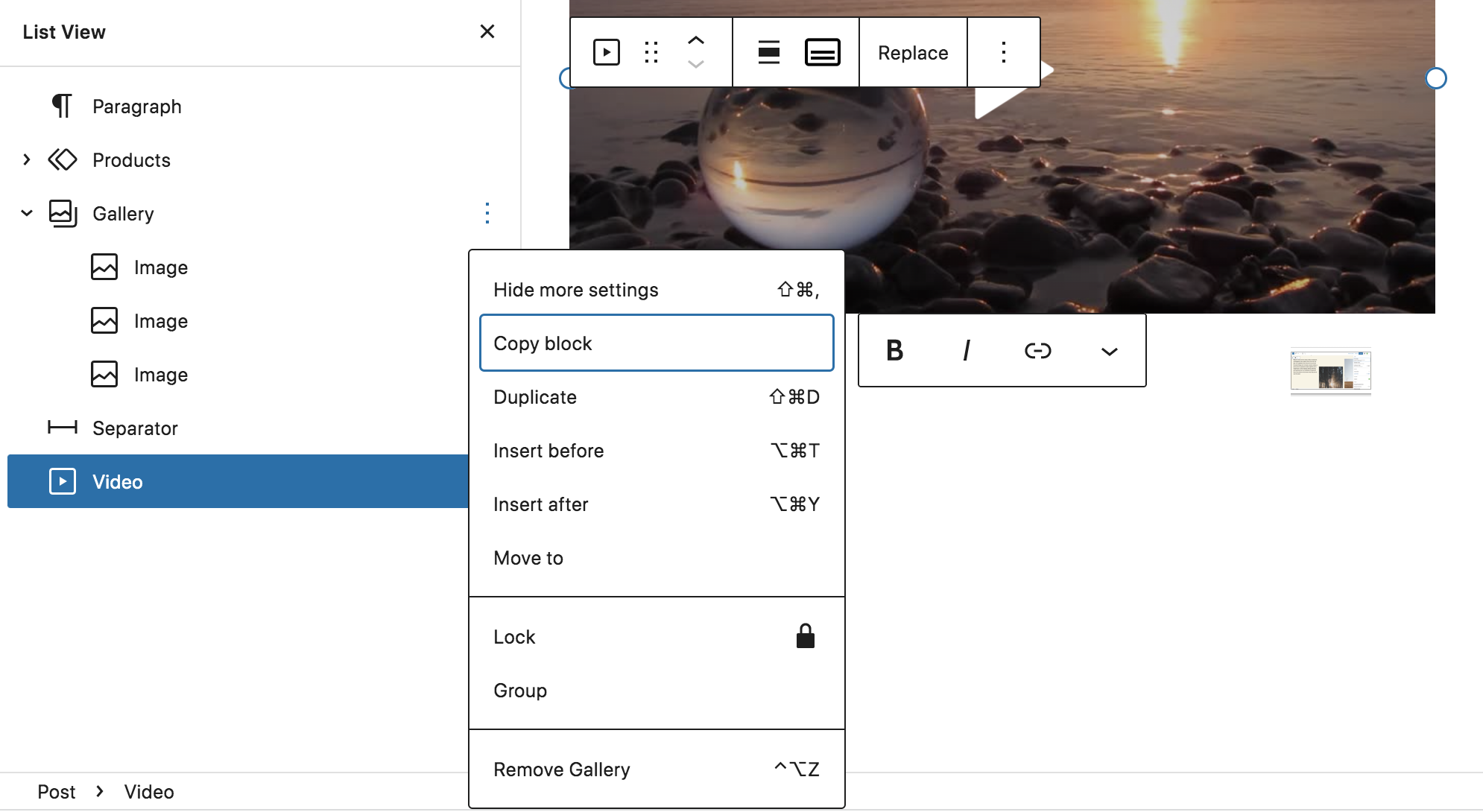Move the video block up with the up arrow
1483x812 pixels.
tap(695, 41)
